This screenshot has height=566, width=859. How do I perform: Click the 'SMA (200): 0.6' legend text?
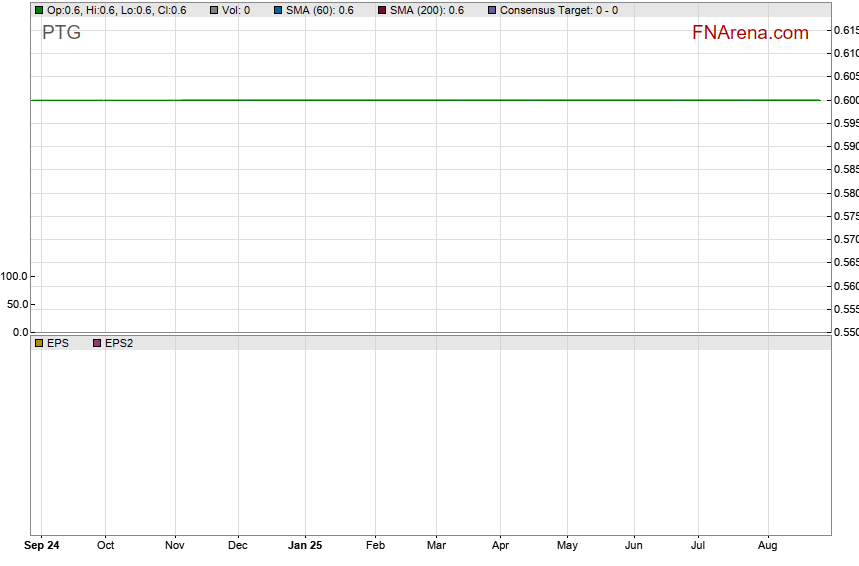426,10
